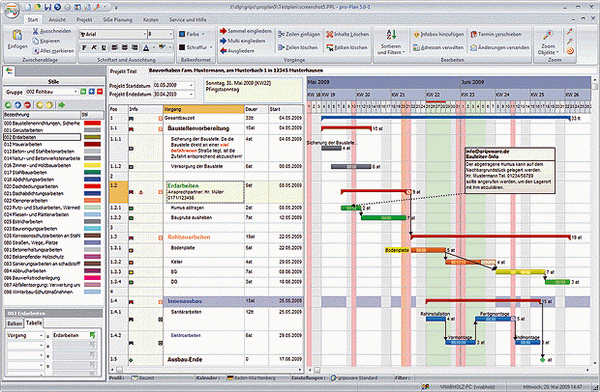
Task: Click the red Sammel eingliedern arrow
Action: pyautogui.click(x=223, y=31)
